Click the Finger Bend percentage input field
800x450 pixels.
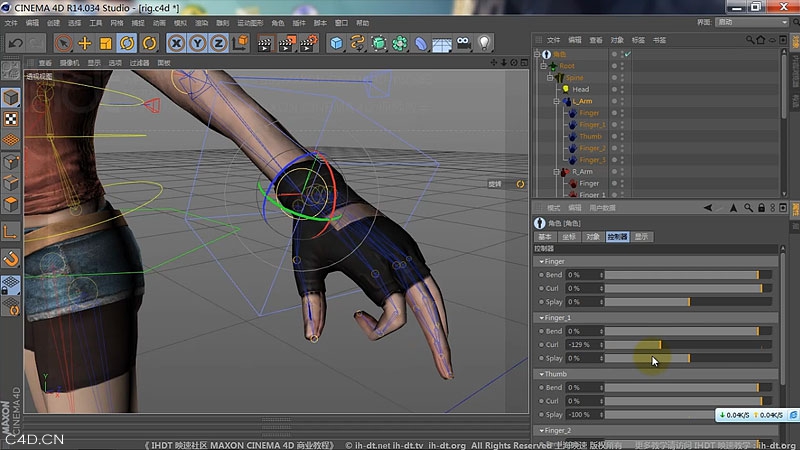[x=584, y=274]
